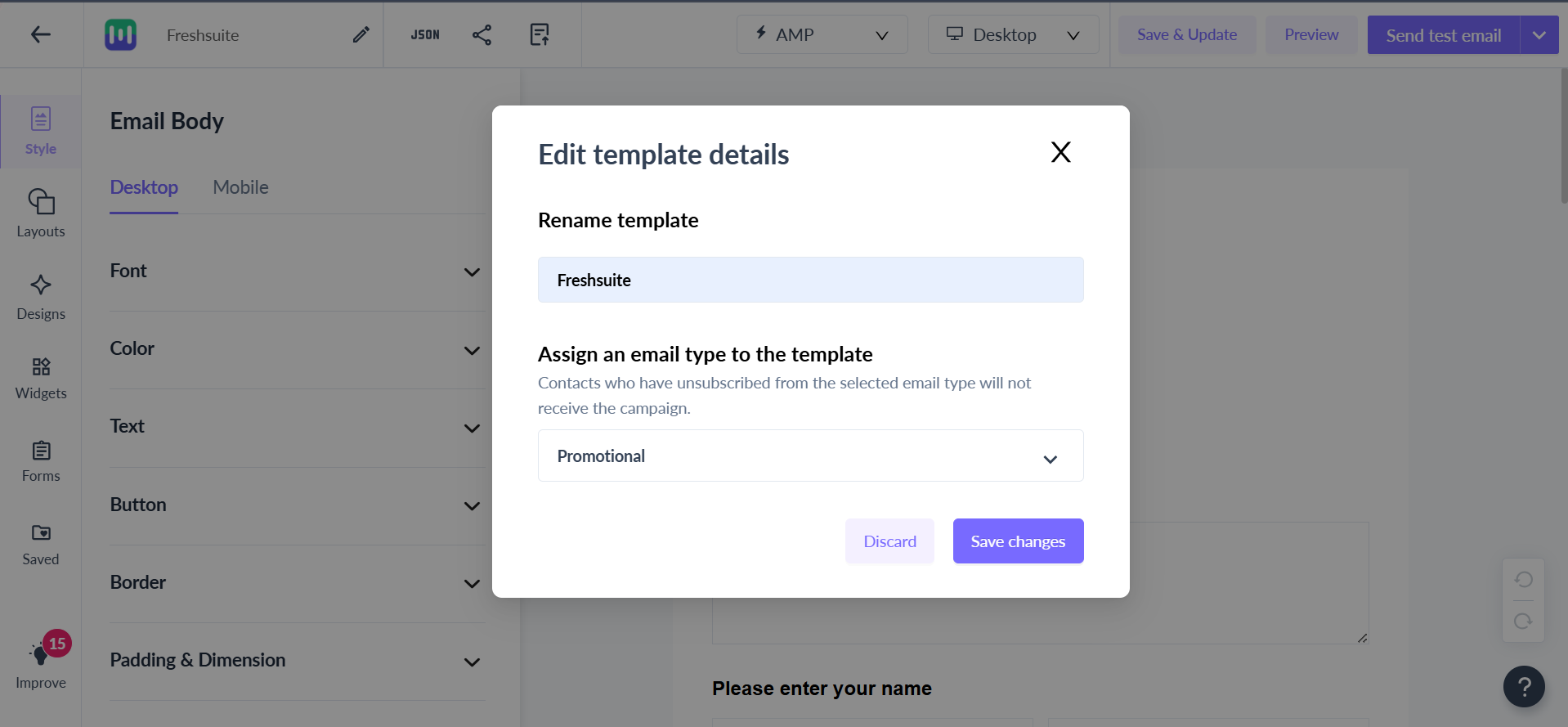Open the Promotional email type dropdown

pyautogui.click(x=810, y=455)
